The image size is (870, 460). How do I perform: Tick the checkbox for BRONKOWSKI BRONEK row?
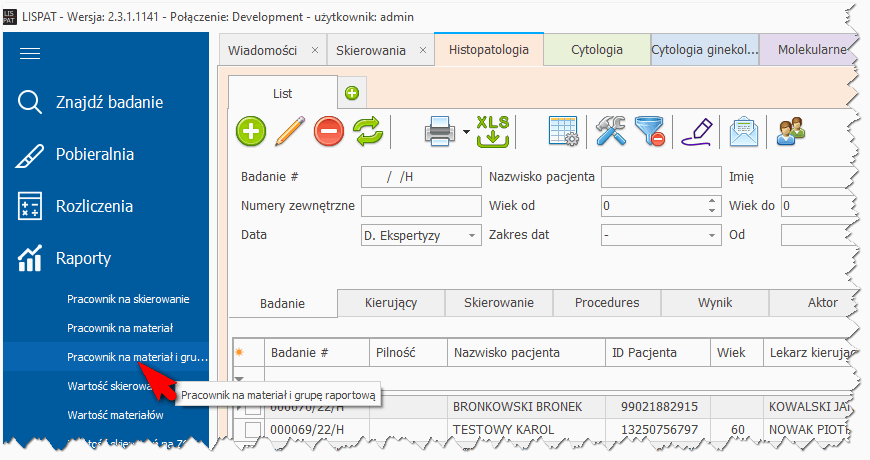pos(253,407)
